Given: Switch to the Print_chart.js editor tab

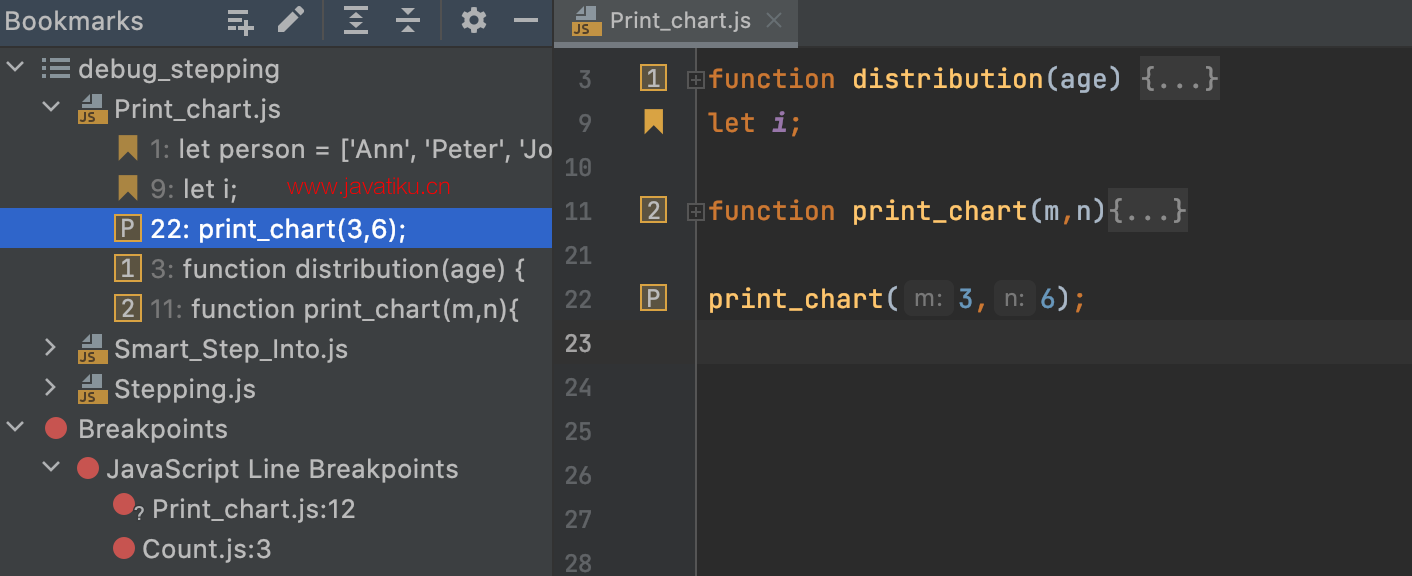Looking at the screenshot, I should [x=675, y=21].
